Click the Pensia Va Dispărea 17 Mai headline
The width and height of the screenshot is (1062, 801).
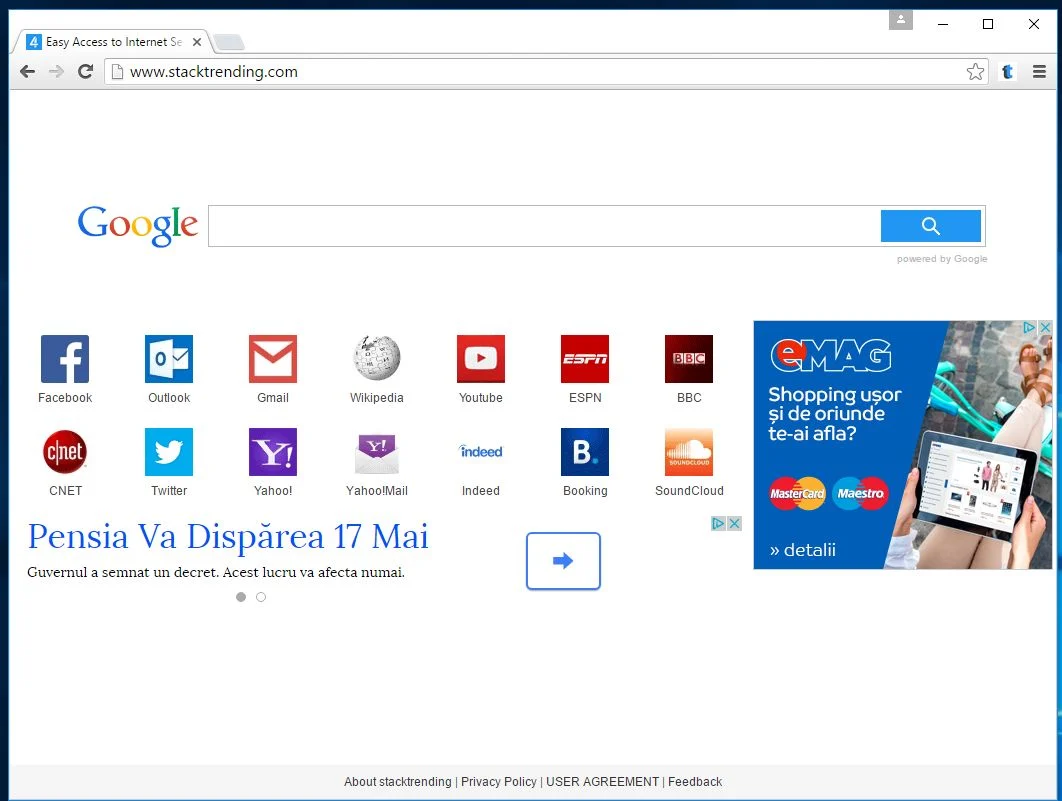coord(228,537)
